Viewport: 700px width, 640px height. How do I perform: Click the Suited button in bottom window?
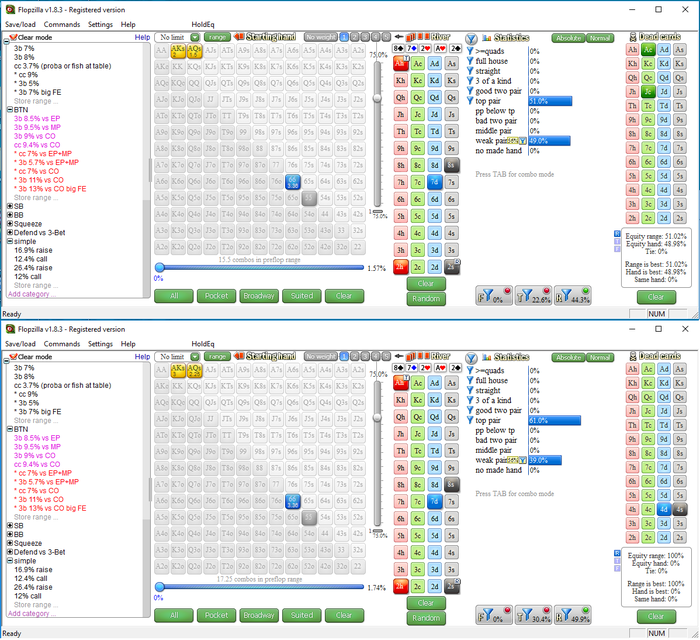[302, 615]
